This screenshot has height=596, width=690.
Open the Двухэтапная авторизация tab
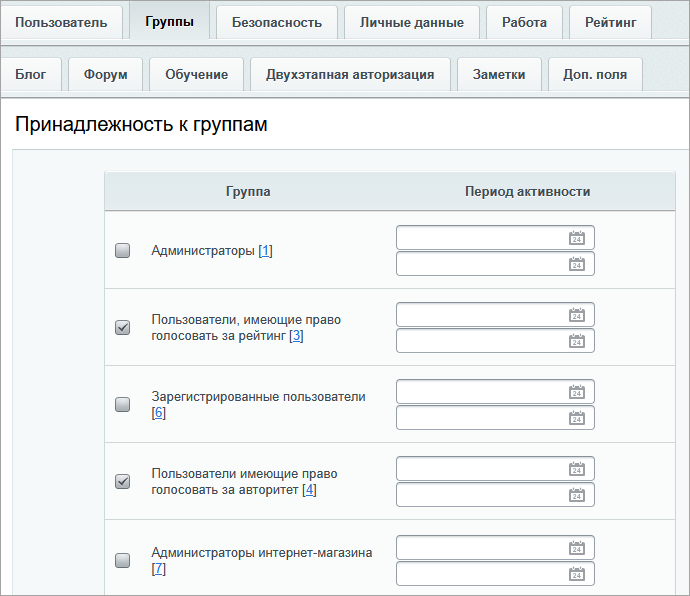point(350,74)
